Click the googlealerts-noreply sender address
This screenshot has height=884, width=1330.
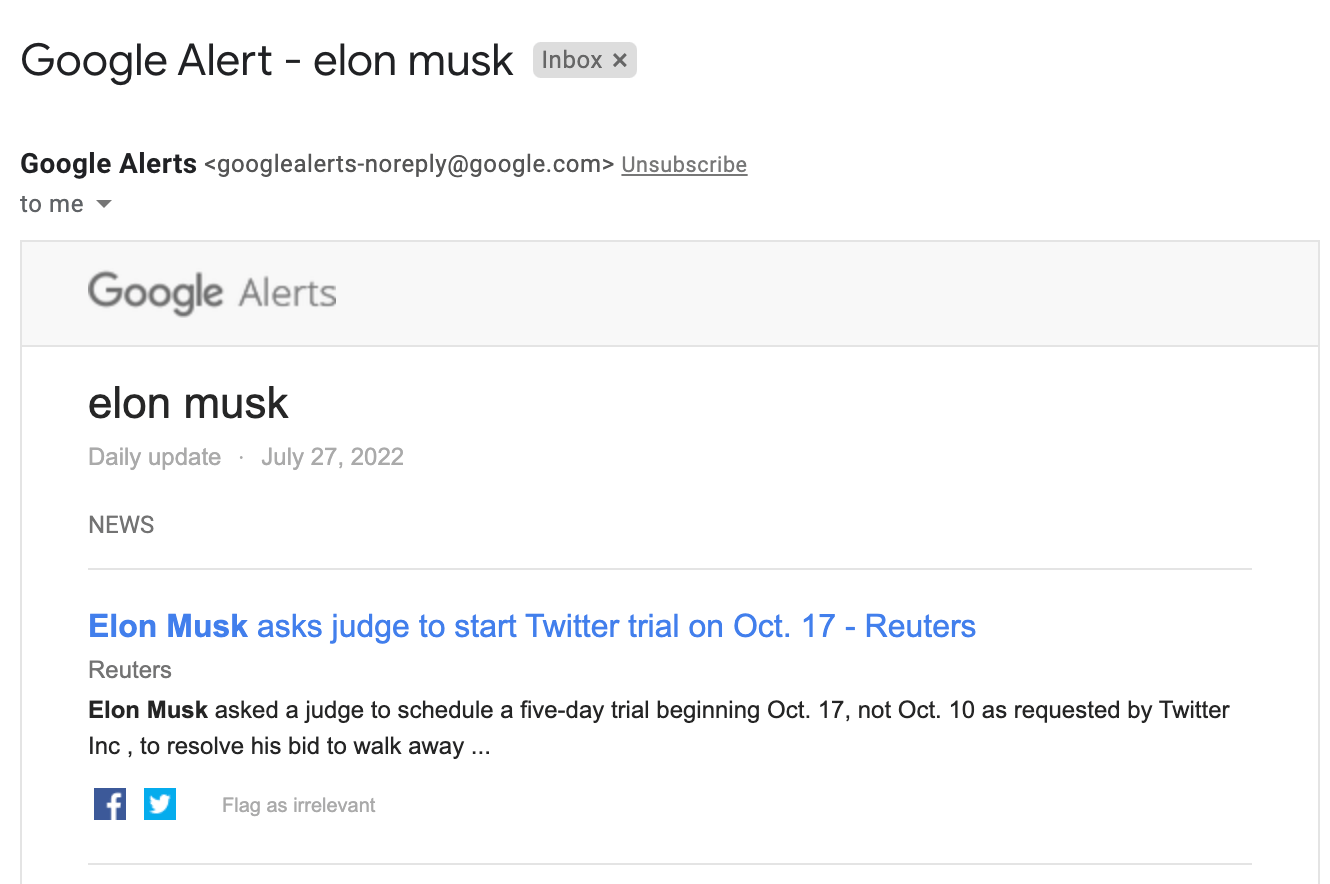pos(407,164)
